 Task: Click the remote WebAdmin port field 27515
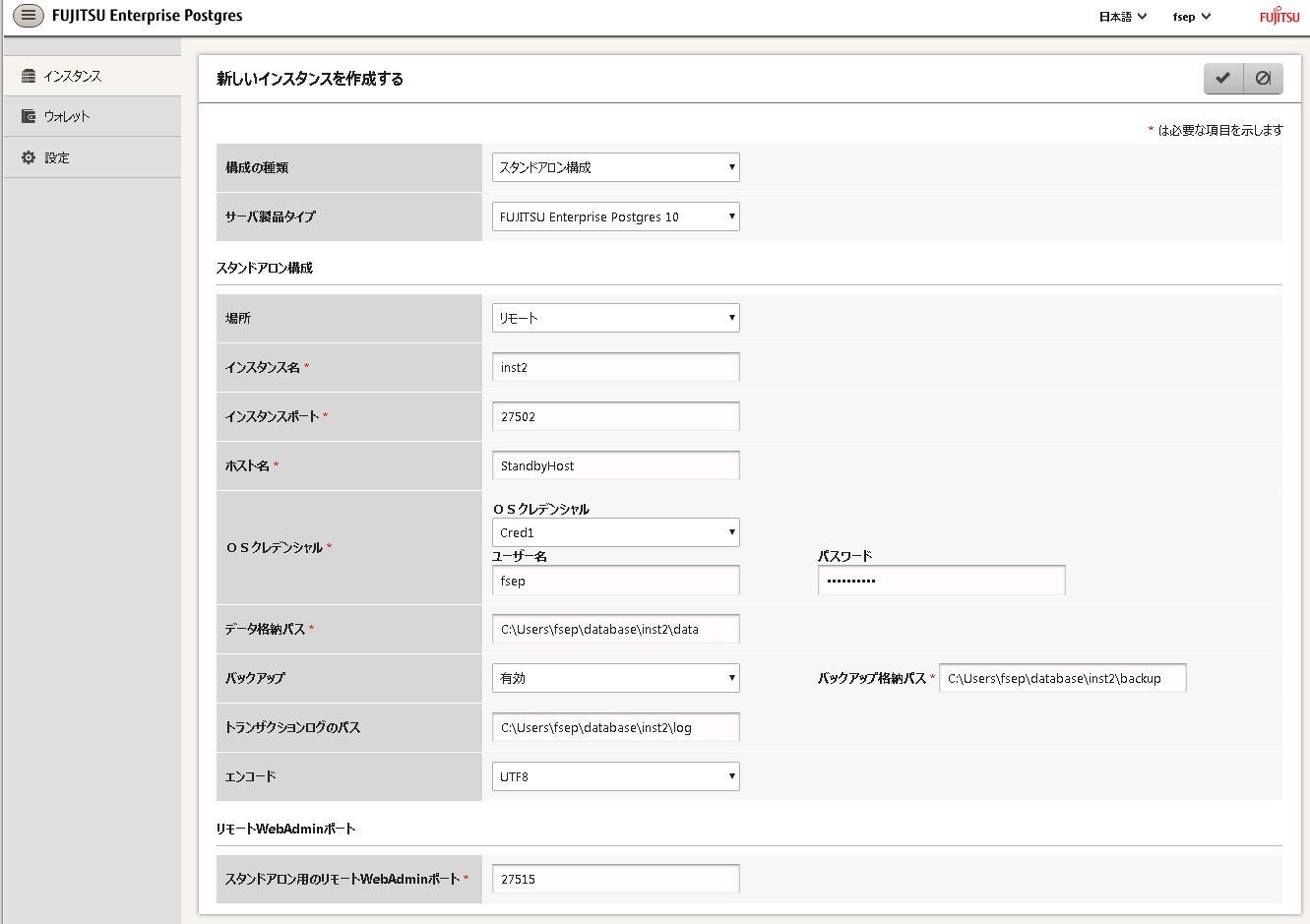616,879
